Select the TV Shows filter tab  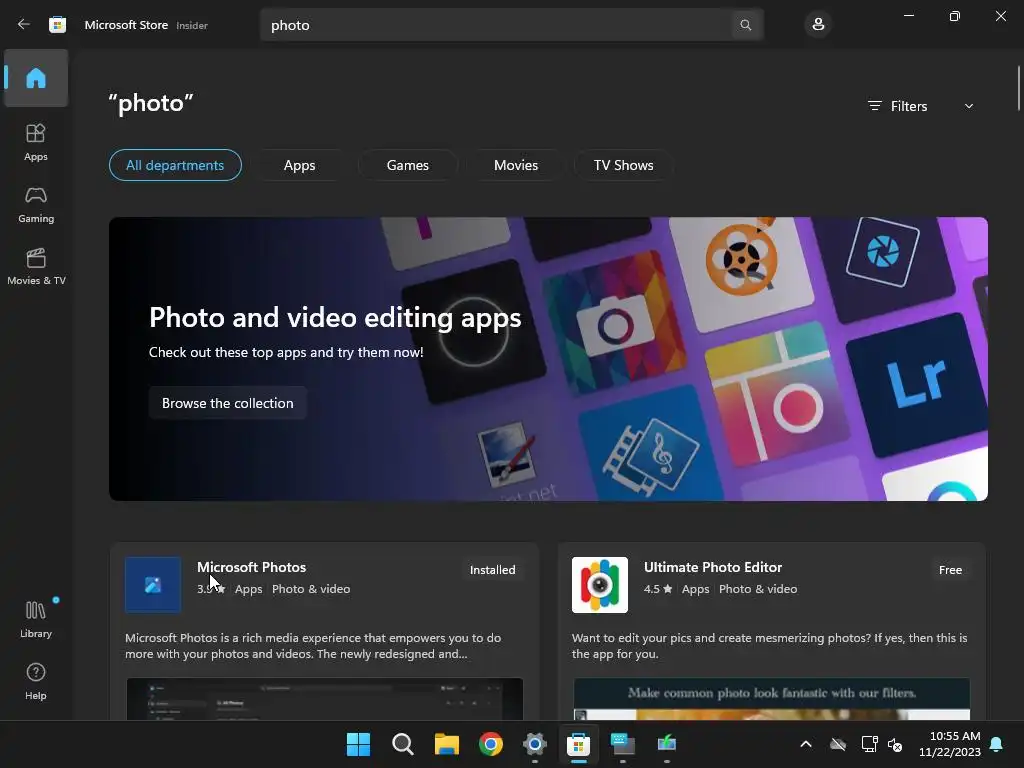[x=624, y=165]
